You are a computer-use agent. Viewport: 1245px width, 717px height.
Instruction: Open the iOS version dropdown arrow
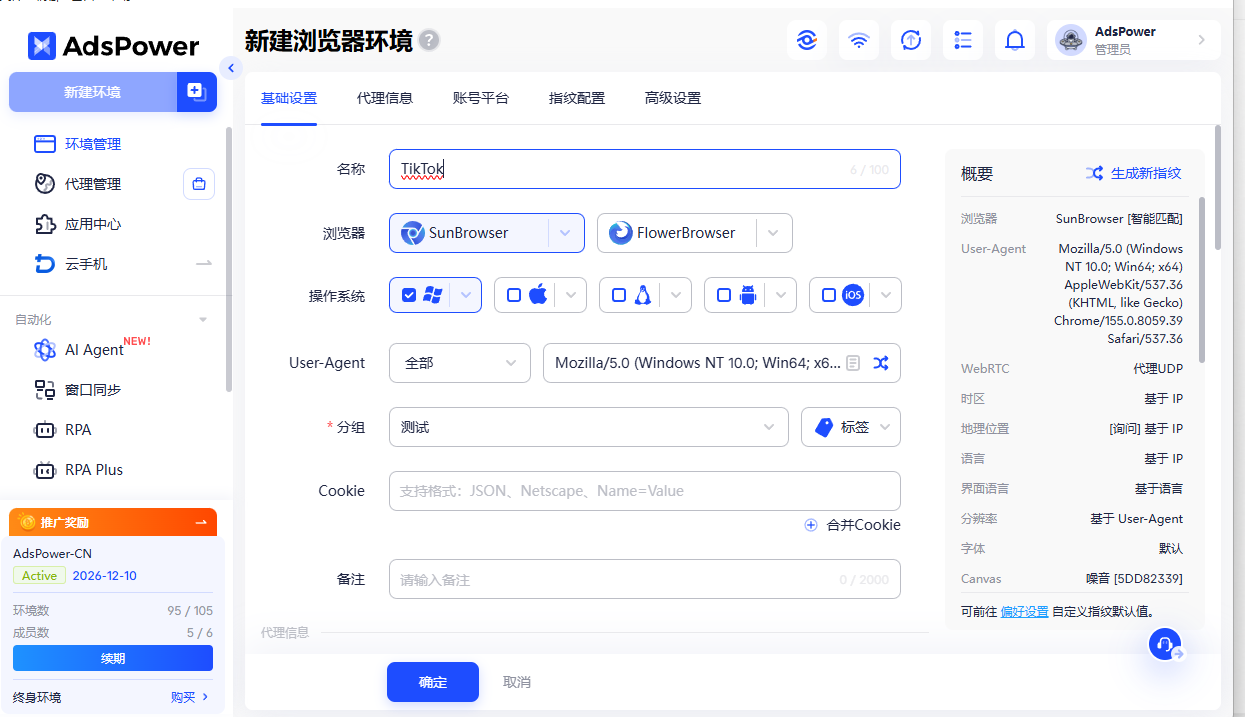[886, 295]
